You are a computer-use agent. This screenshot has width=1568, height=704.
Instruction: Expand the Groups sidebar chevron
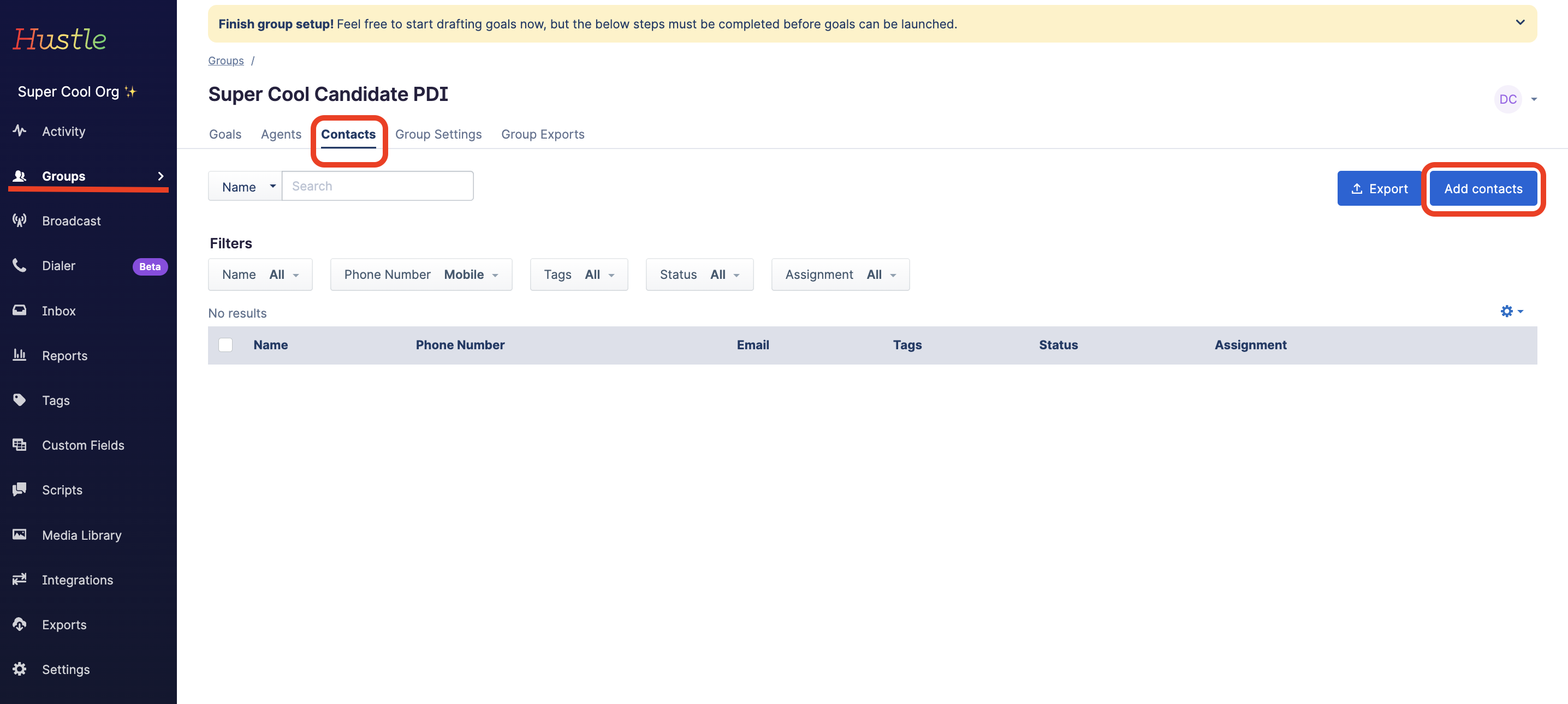pyautogui.click(x=161, y=176)
